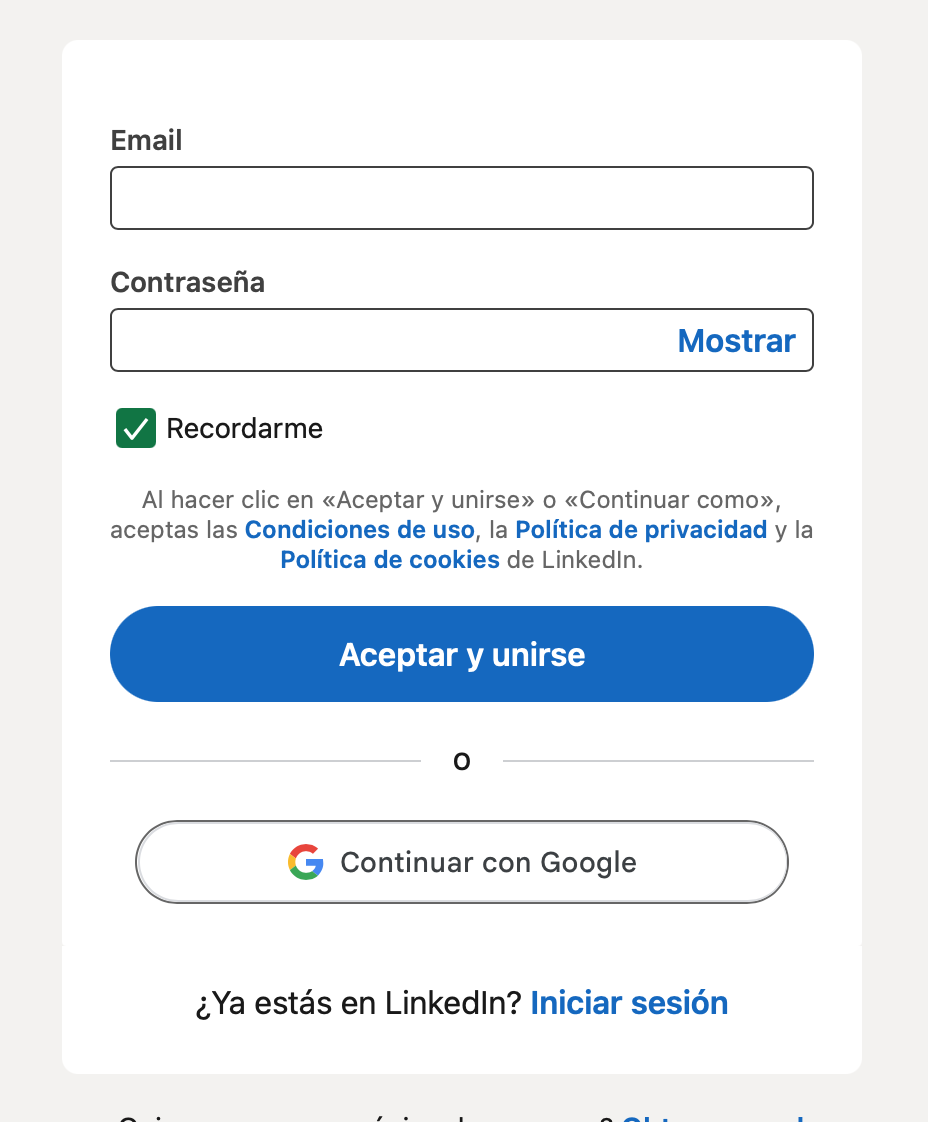This screenshot has height=1122, width=928.
Task: Follow the Iniciar sesión link
Action: click(x=629, y=1002)
